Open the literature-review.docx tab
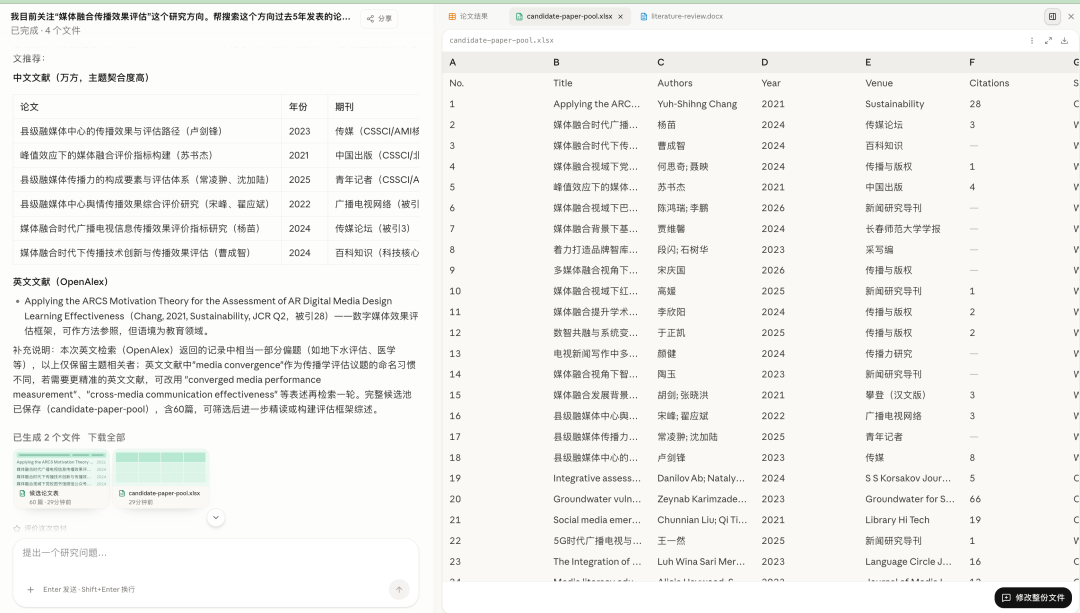The height and width of the screenshot is (613, 1080). click(682, 17)
